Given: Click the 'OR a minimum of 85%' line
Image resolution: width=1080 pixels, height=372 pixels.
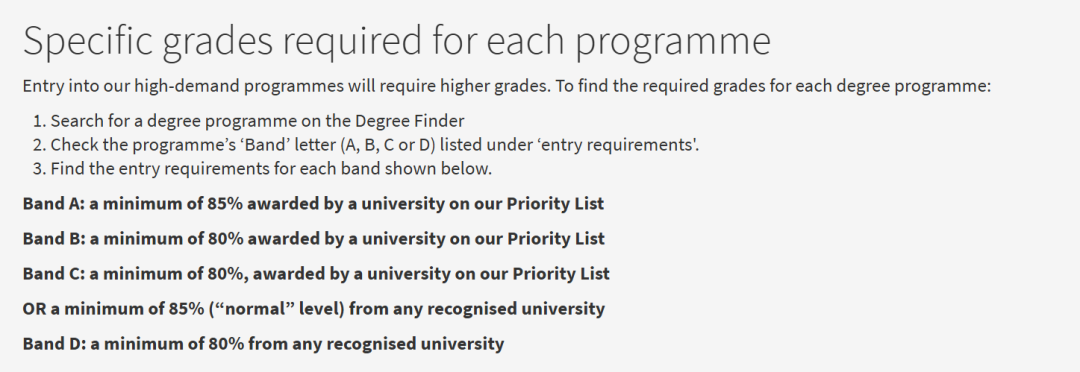Looking at the screenshot, I should click(313, 309).
